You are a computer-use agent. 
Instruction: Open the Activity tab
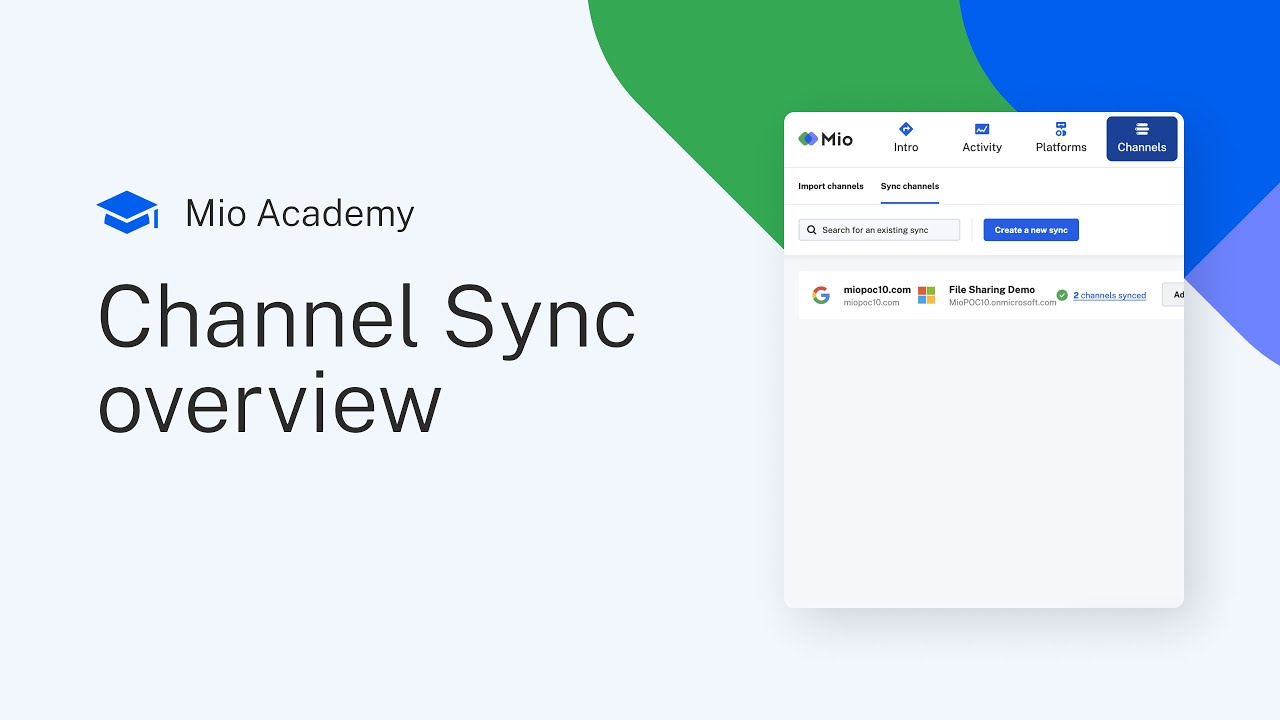pos(982,138)
